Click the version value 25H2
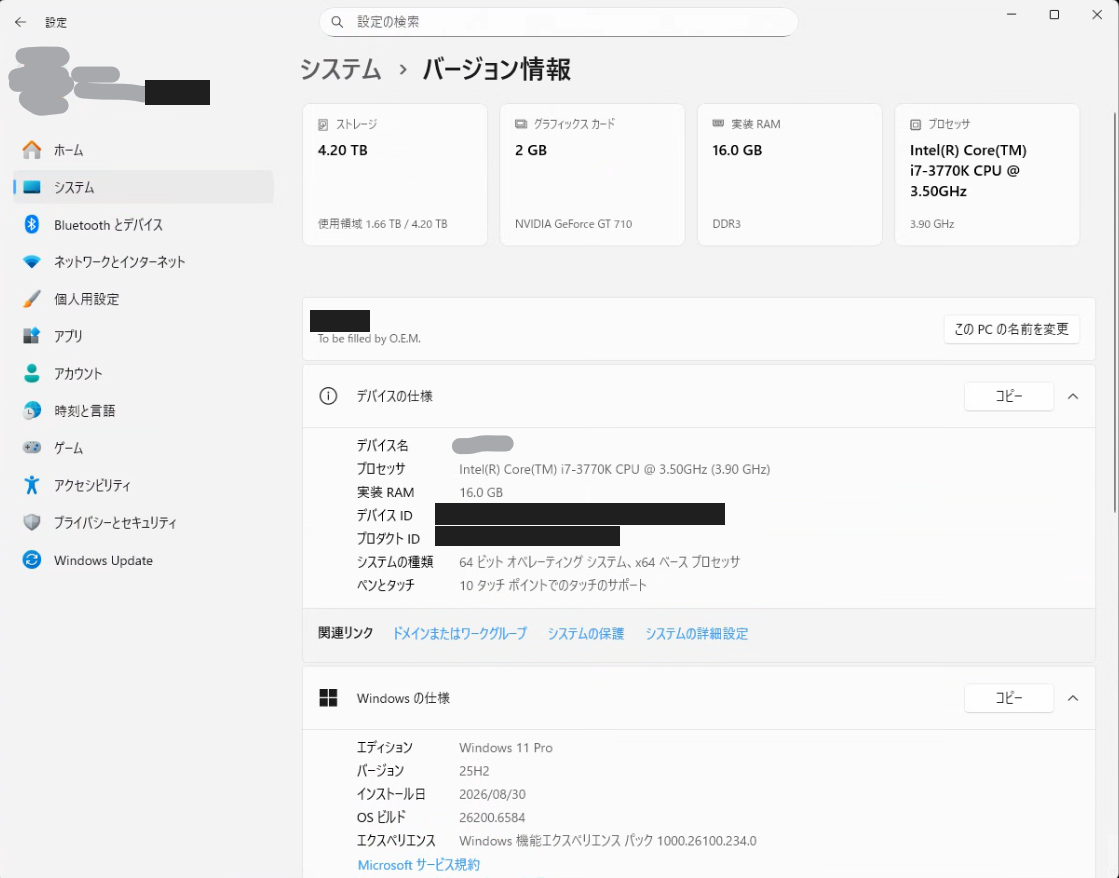Image resolution: width=1119 pixels, height=878 pixels. coord(474,771)
